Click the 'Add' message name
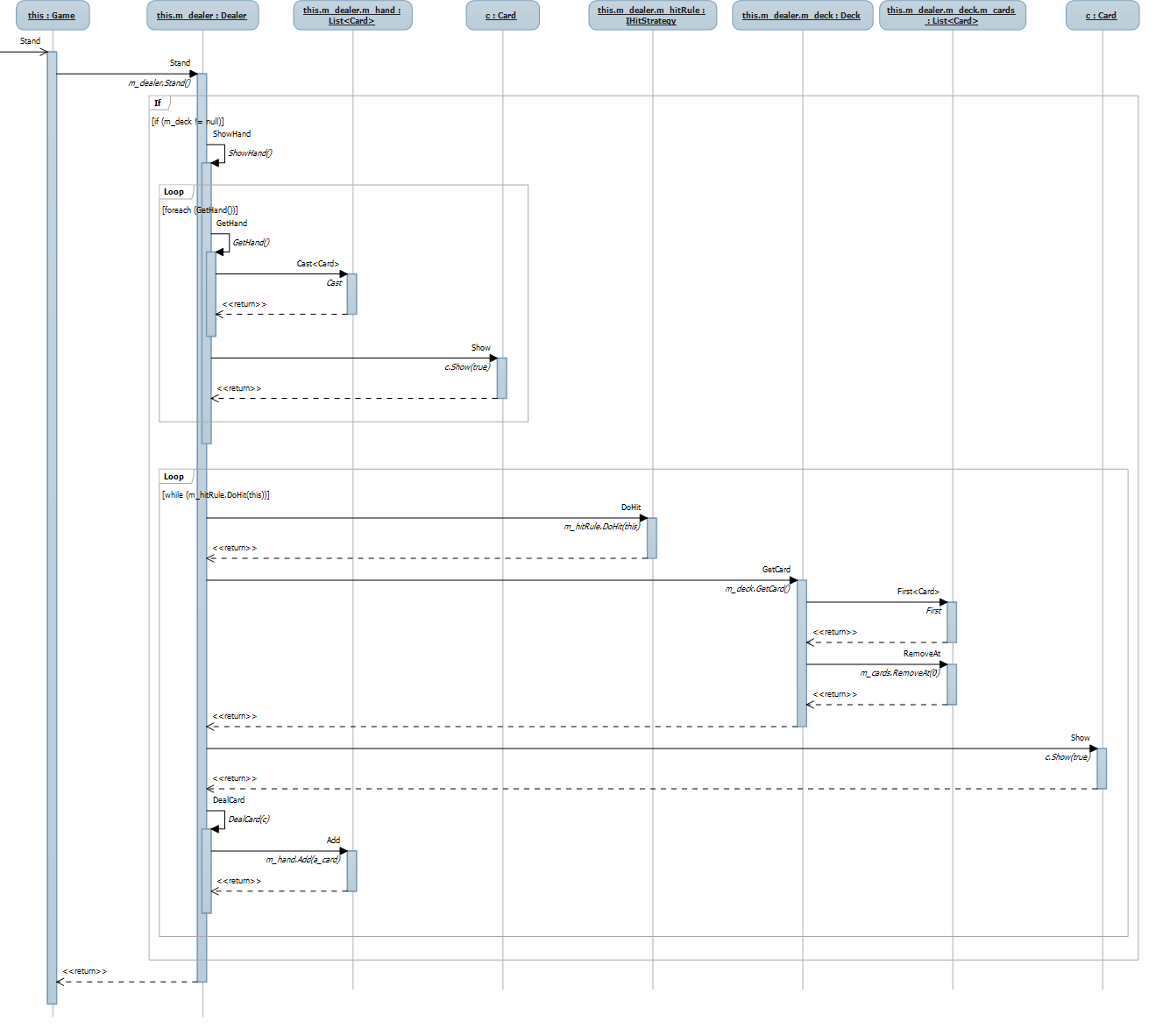Viewport: 1163px width, 1036px height. pyautogui.click(x=334, y=841)
